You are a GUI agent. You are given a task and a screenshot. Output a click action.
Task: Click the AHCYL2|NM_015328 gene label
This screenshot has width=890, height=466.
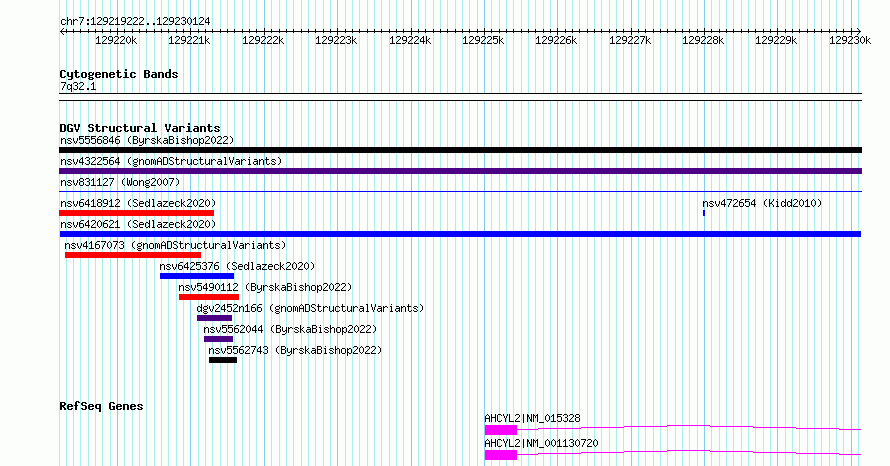pos(532,418)
